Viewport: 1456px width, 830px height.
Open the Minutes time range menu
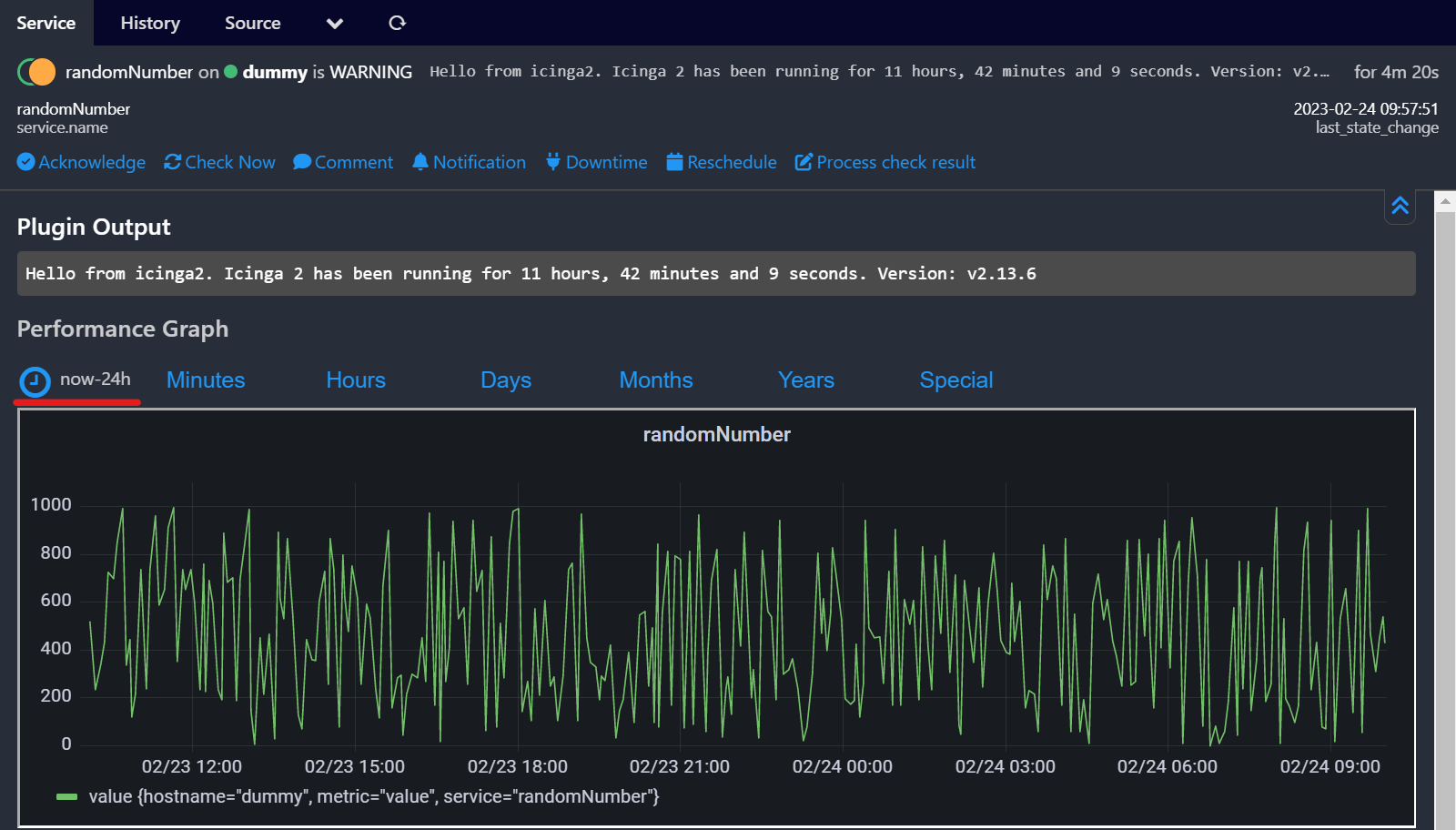[x=206, y=380]
